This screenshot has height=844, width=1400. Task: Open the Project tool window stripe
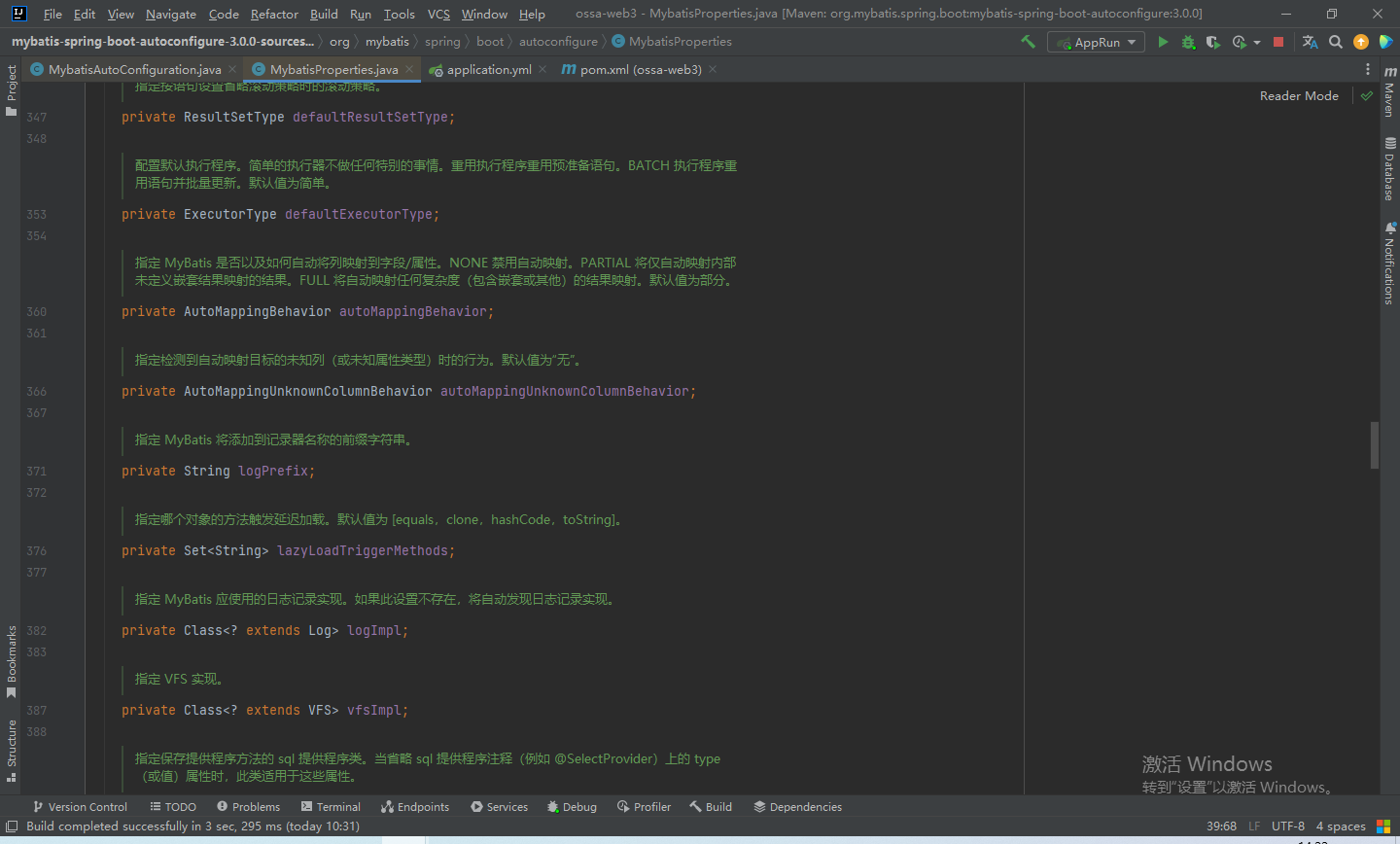12,89
